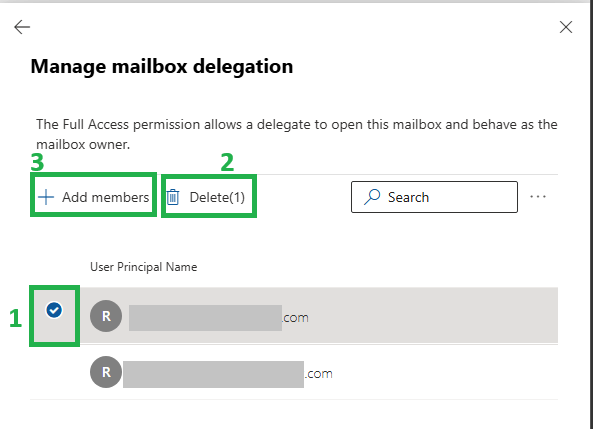Click the Manage mailbox delegation heading
This screenshot has height=429, width=593.
pos(162,67)
